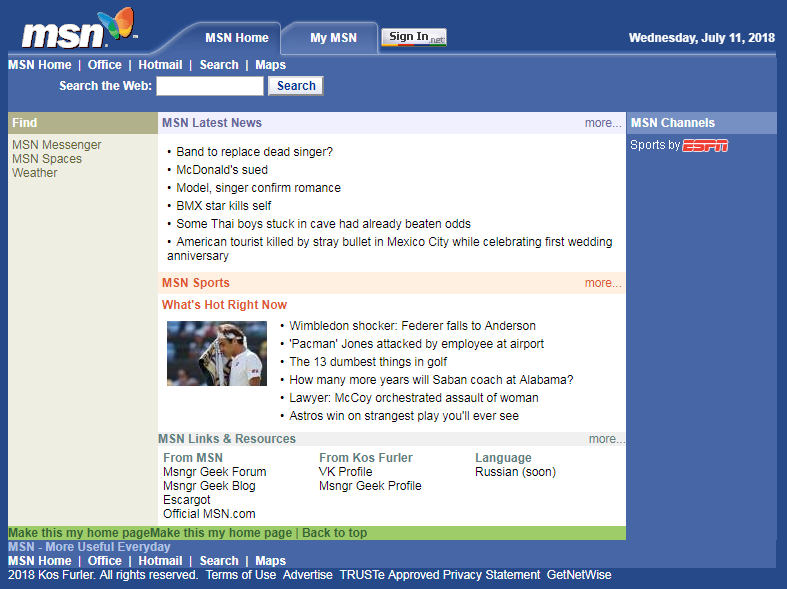Open Maps link in top navigation
Screen dimensions: 787x589
271,65
